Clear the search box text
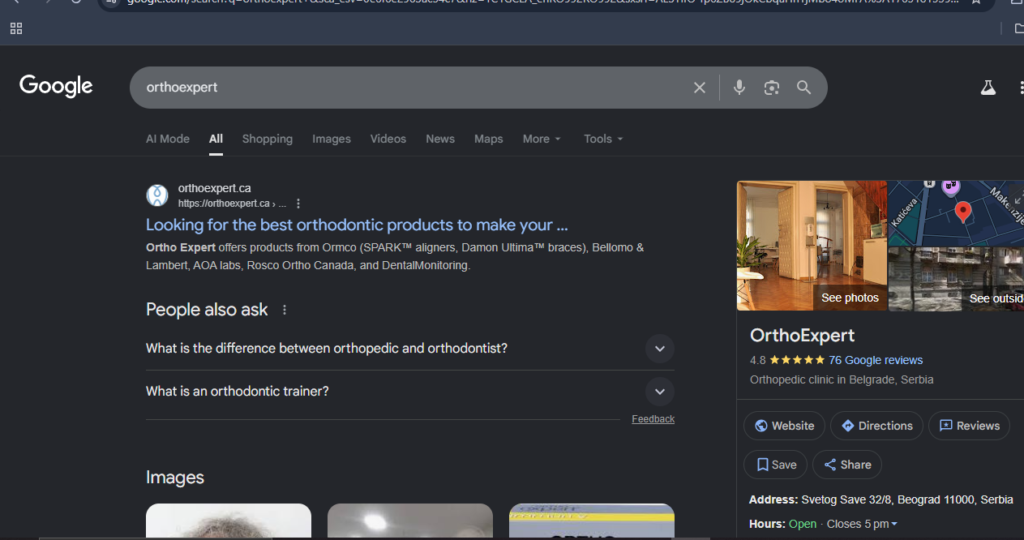 coord(699,88)
